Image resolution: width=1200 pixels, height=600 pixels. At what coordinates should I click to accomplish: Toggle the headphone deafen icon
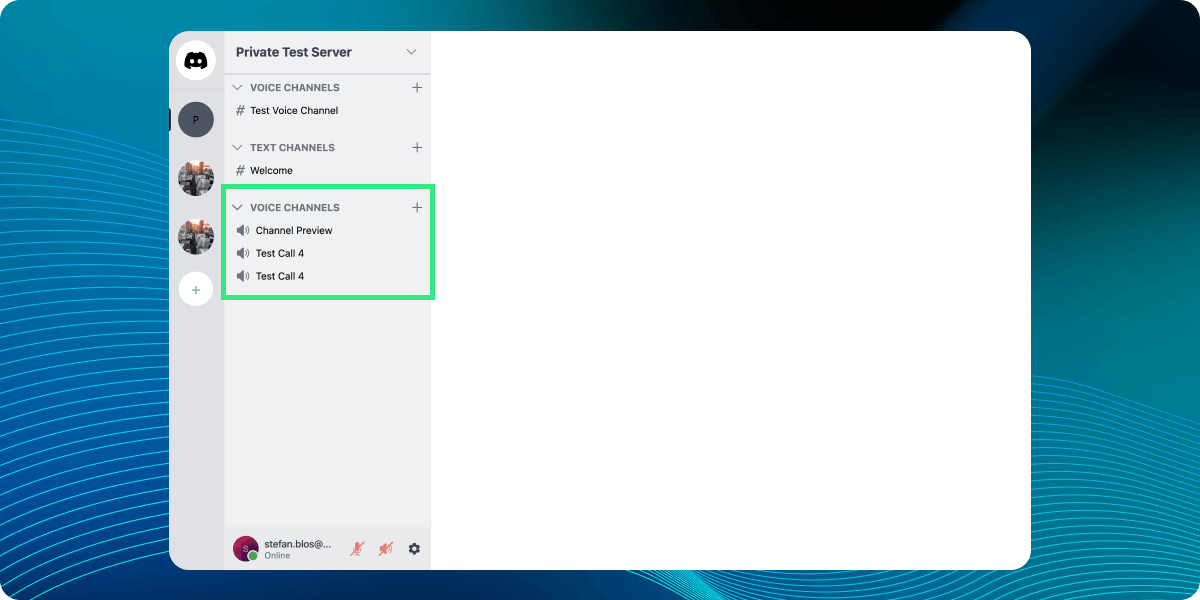pyautogui.click(x=385, y=548)
